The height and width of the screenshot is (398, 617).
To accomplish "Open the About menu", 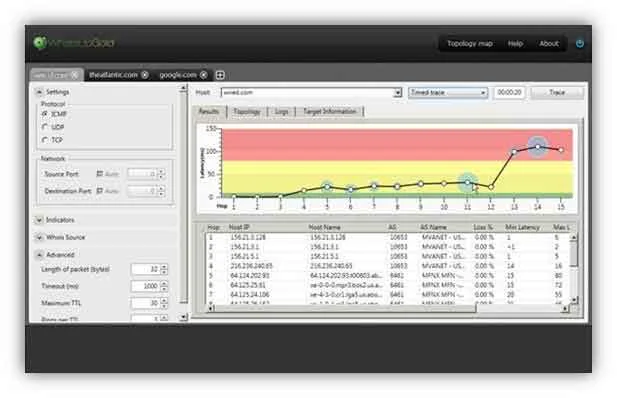I will pos(549,43).
